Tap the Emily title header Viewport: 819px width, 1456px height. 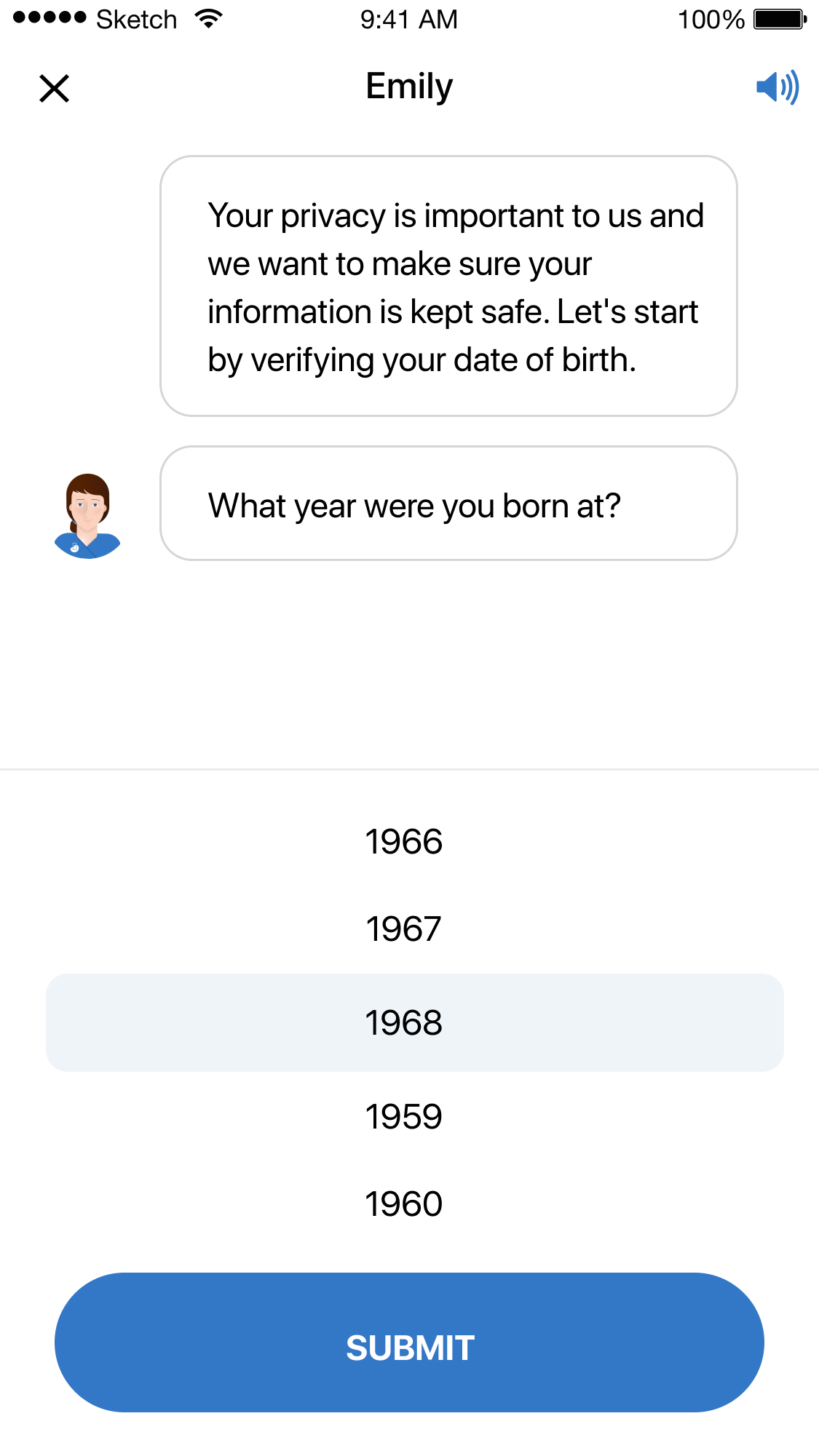coord(409,87)
